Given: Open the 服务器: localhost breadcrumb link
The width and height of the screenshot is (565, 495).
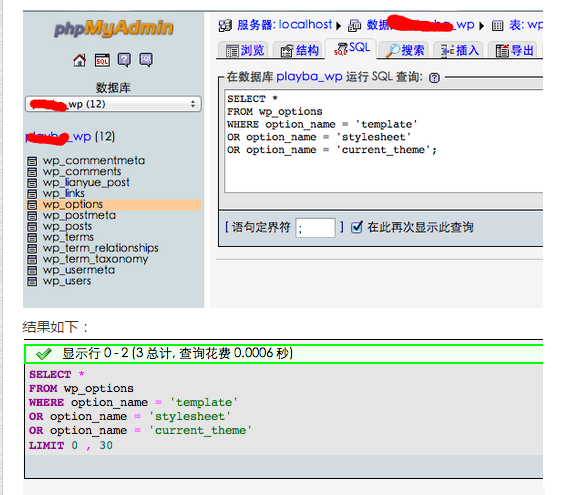Looking at the screenshot, I should point(285,25).
